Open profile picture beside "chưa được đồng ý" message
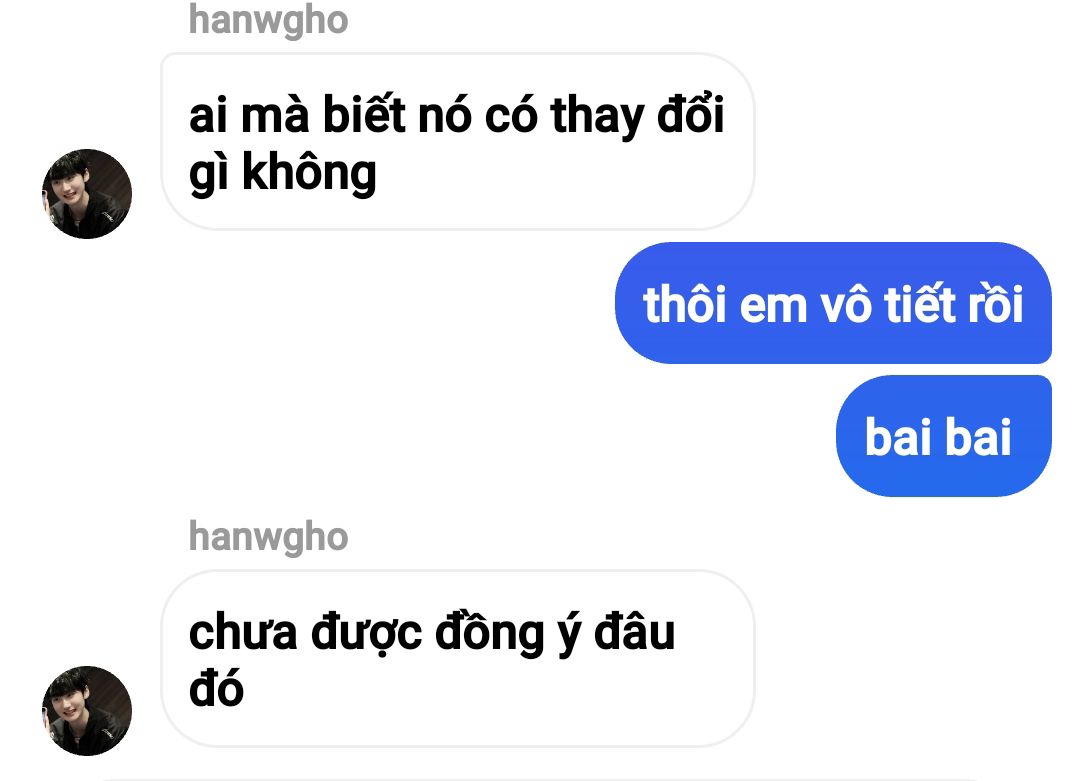 coord(87,711)
